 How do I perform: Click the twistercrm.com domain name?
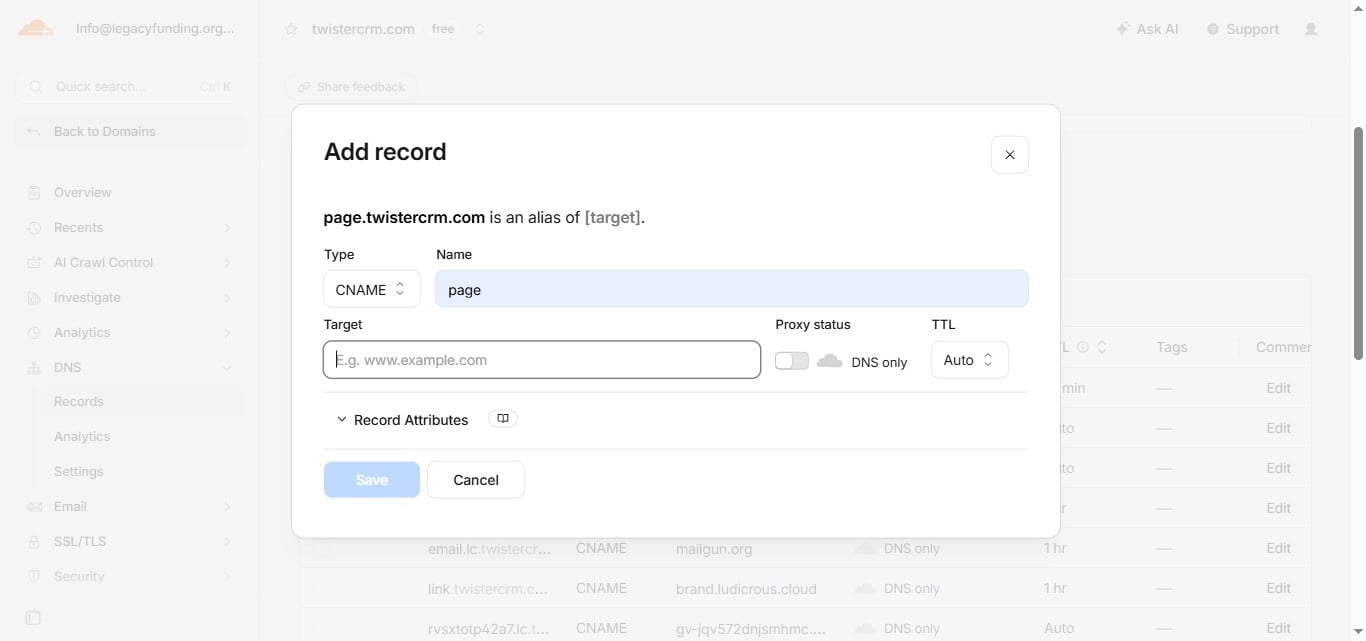pos(363,29)
